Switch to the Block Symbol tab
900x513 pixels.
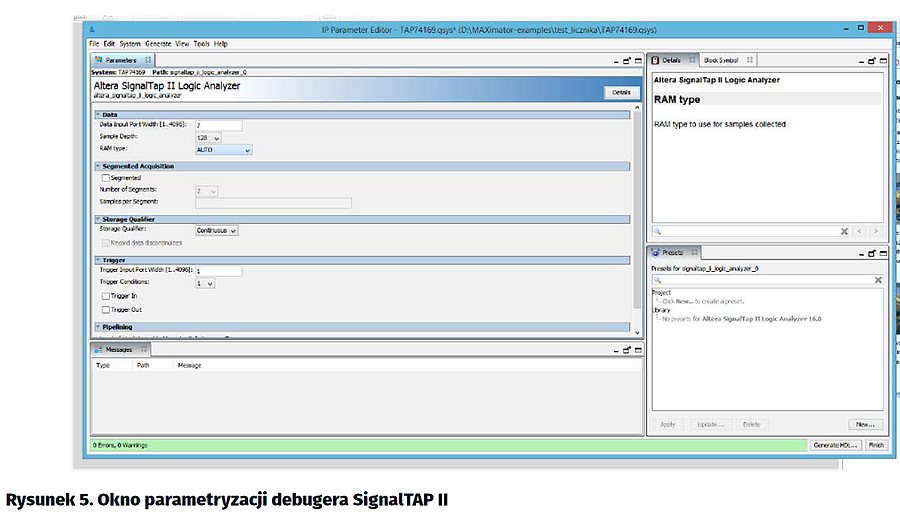coord(720,61)
